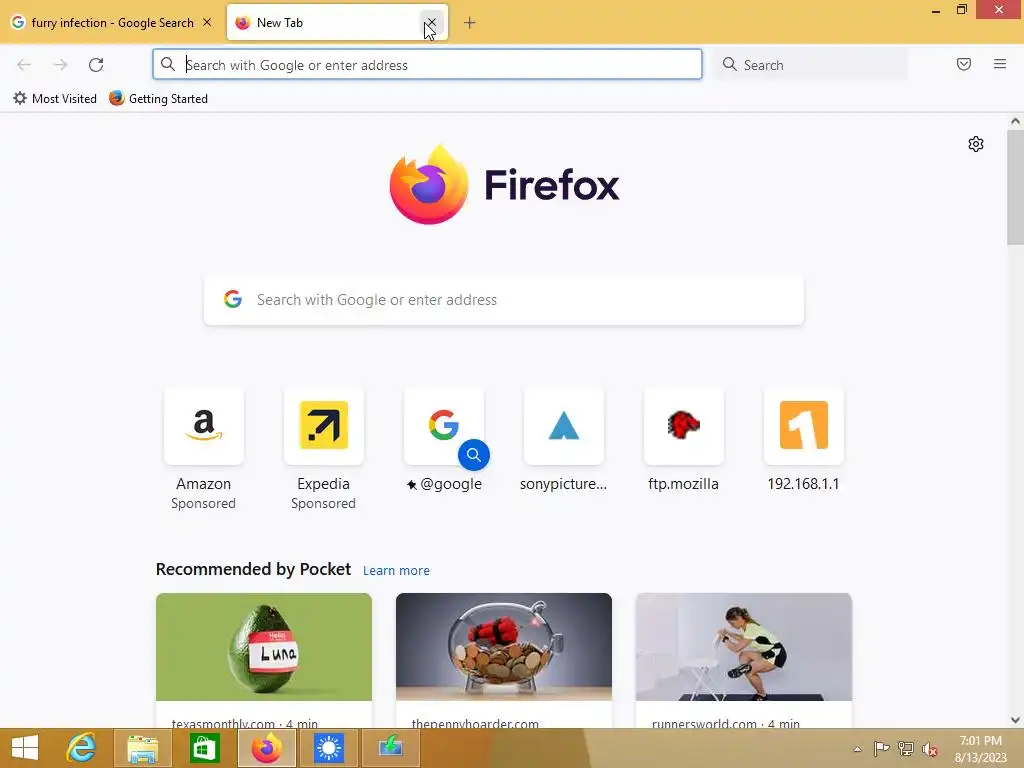The width and height of the screenshot is (1024, 768).
Task: Click the network status tray icon
Action: (906, 748)
